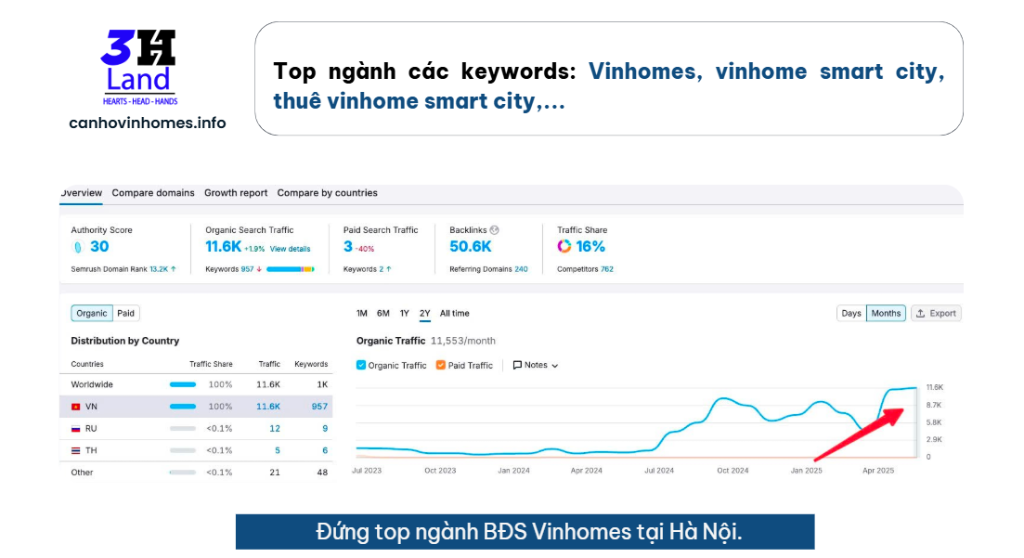The height and width of the screenshot is (558, 1024).
Task: Open Competitors 762 link
Action: pos(607,269)
